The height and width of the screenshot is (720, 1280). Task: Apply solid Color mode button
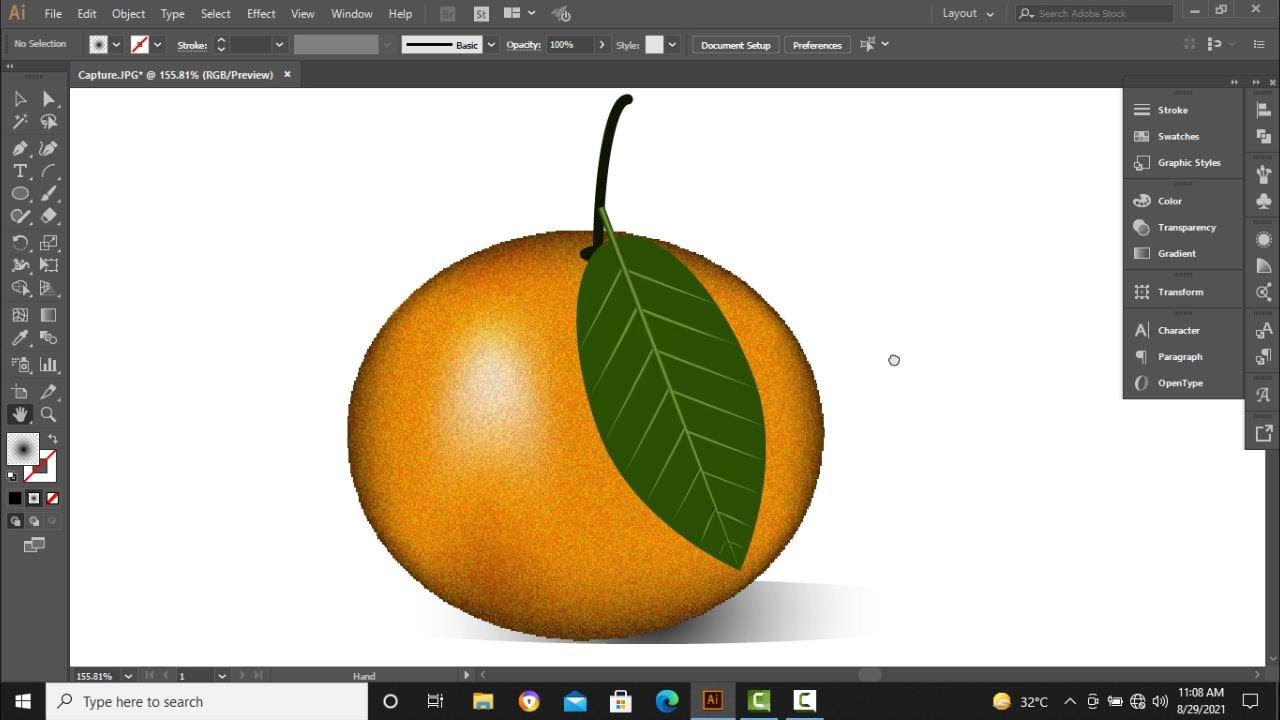(15, 498)
